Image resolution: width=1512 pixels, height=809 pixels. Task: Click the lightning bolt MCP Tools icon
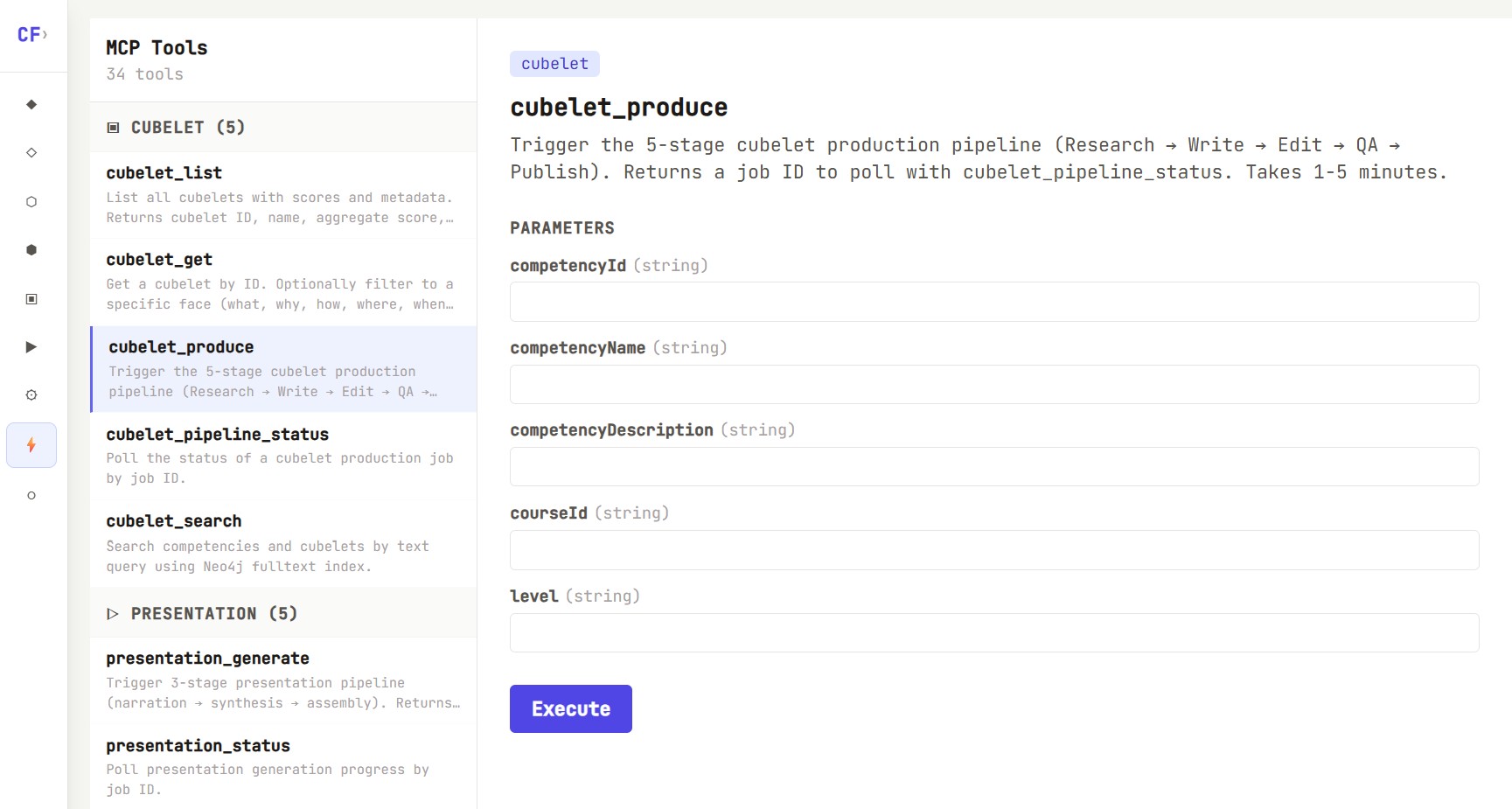(31, 445)
